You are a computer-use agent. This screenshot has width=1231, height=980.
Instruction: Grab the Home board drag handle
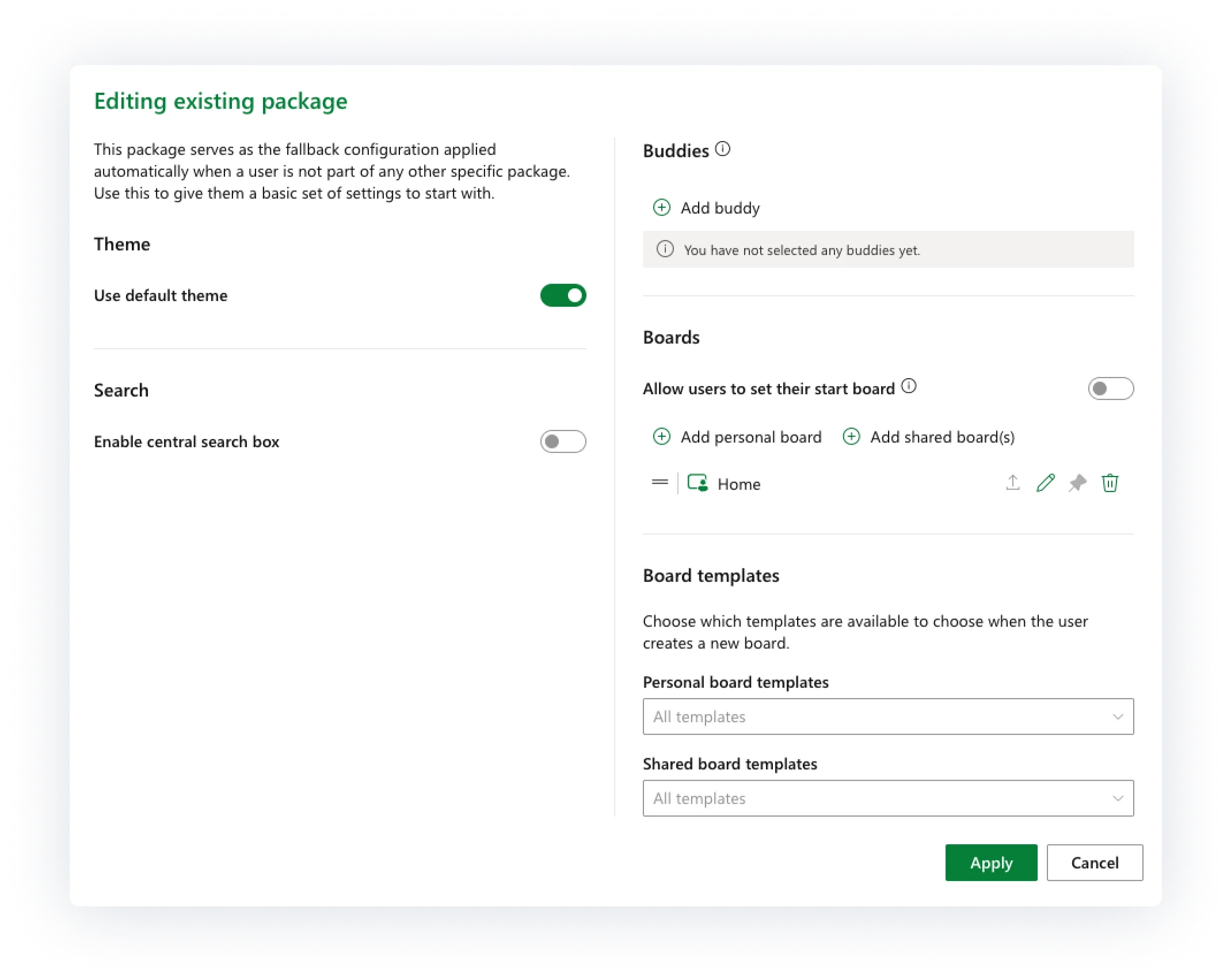point(660,483)
